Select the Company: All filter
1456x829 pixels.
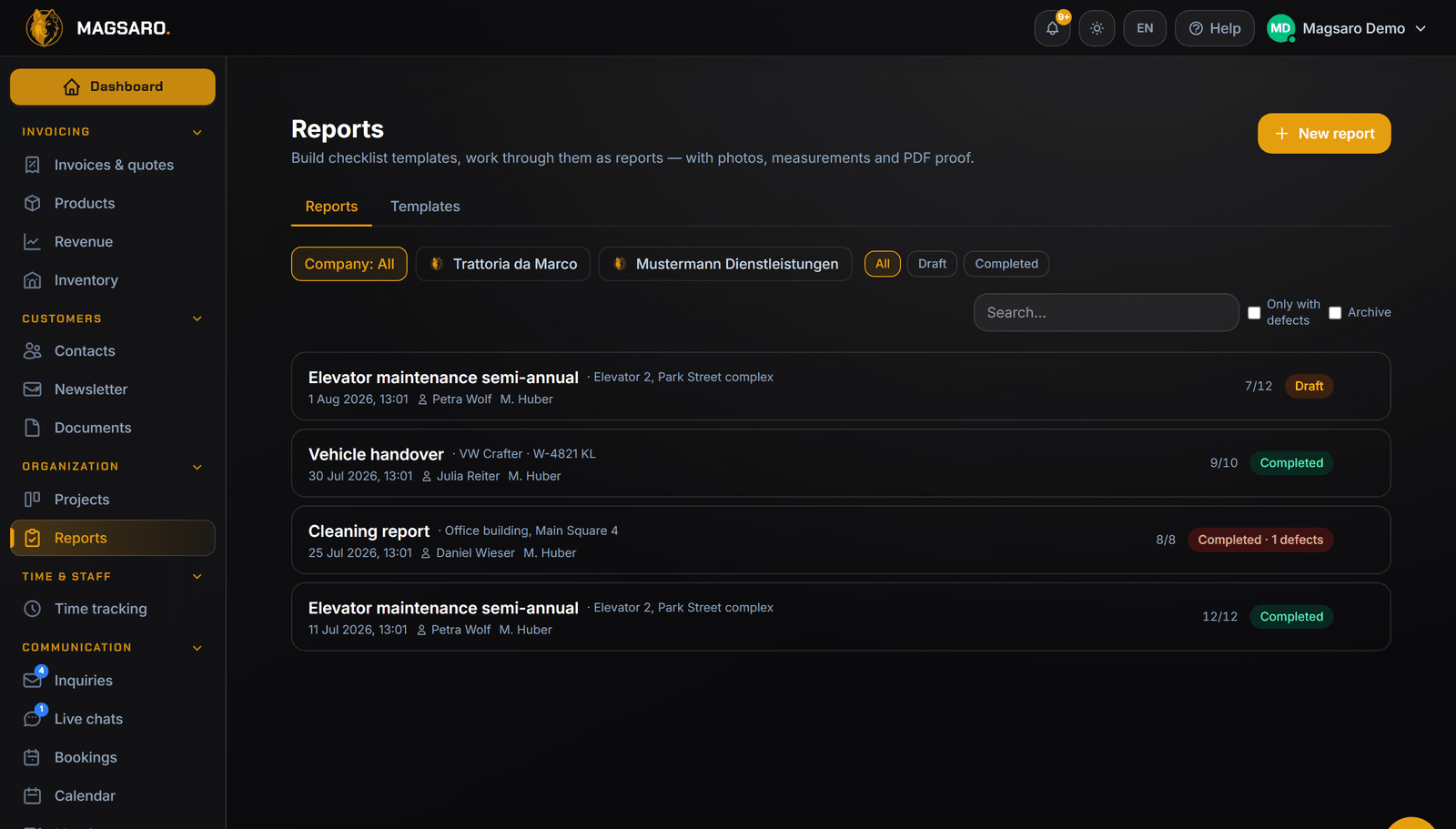point(349,264)
